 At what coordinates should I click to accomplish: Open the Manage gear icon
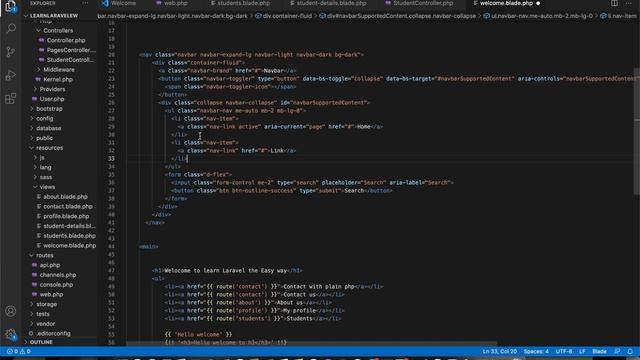pos(11,334)
